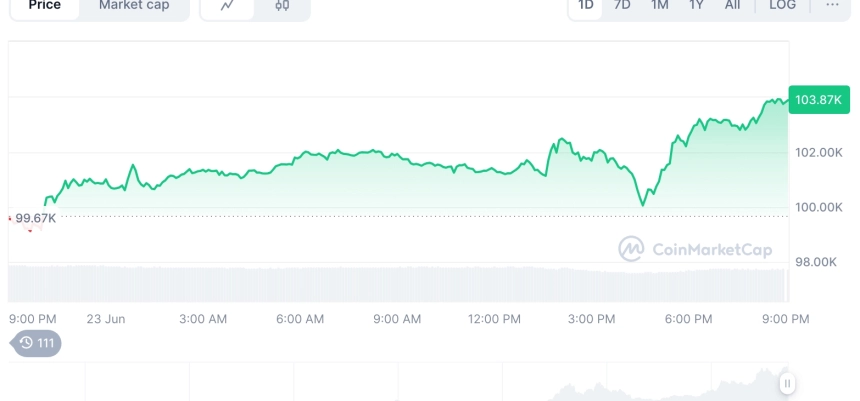860x401 pixels.
Task: Click the 12:00 PM time axis label
Action: (494, 319)
